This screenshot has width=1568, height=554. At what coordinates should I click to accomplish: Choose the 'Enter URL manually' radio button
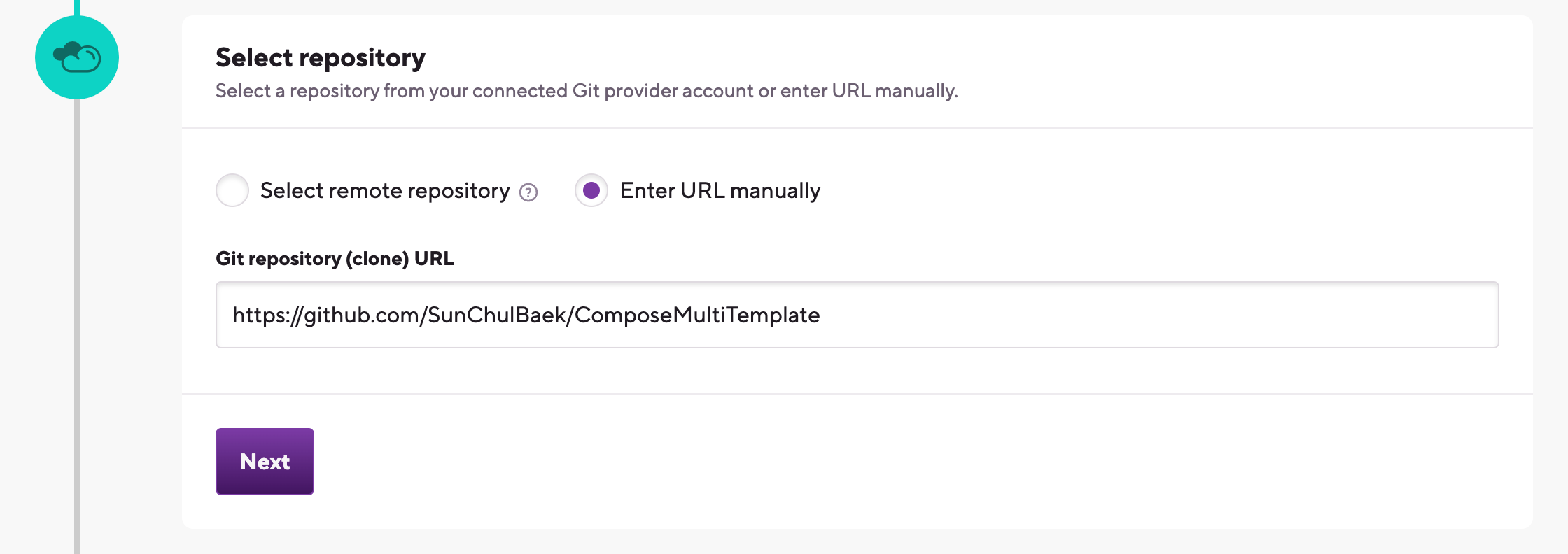591,190
